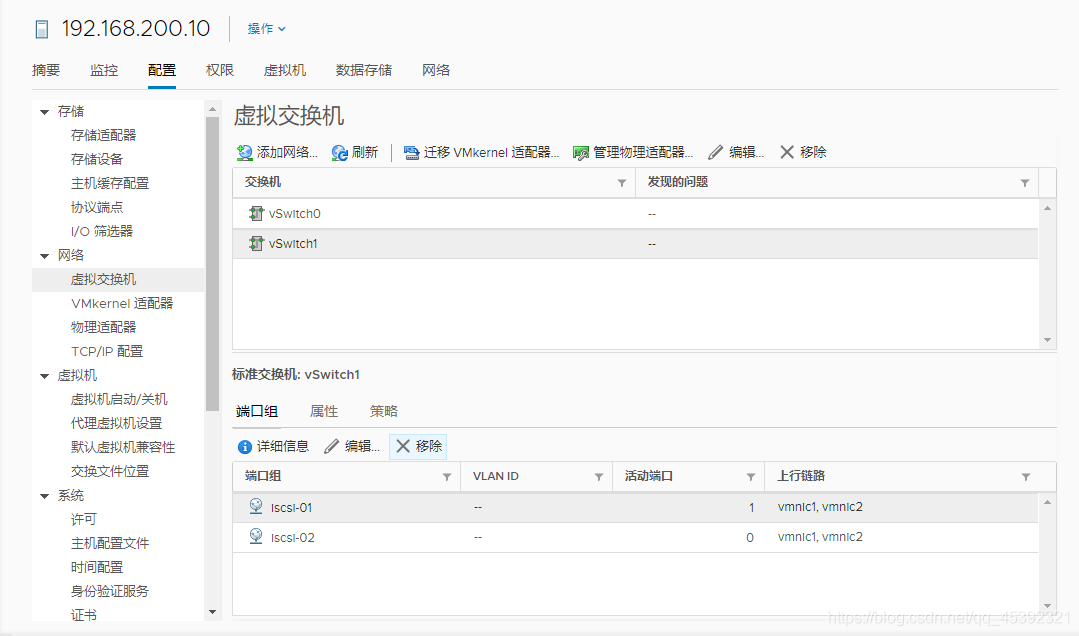Click the iscsi-02 port group icon
This screenshot has width=1079, height=636.
[x=256, y=536]
